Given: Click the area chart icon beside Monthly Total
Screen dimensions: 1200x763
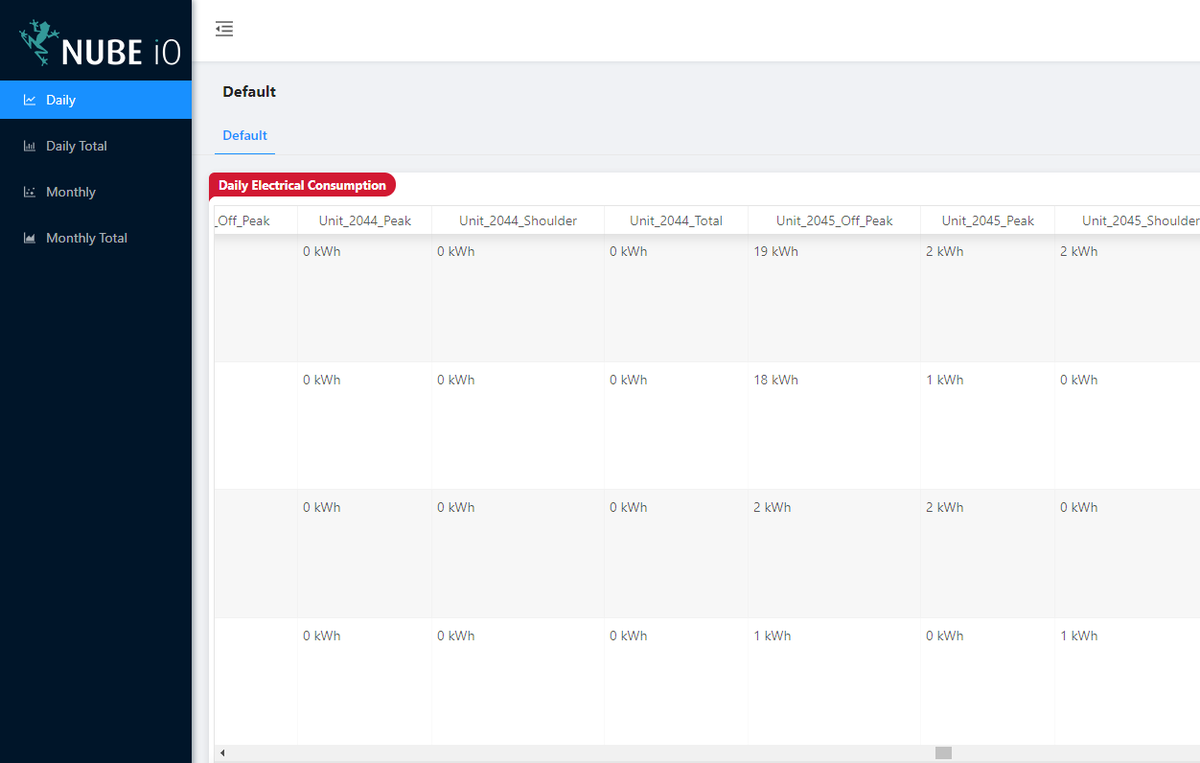Looking at the screenshot, I should point(30,238).
